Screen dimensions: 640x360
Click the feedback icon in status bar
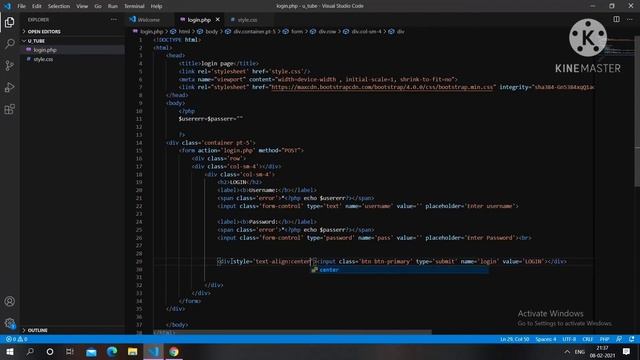click(619, 339)
